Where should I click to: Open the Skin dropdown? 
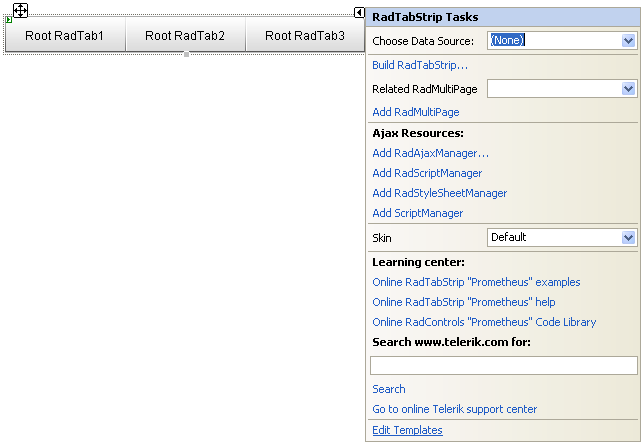pos(628,237)
